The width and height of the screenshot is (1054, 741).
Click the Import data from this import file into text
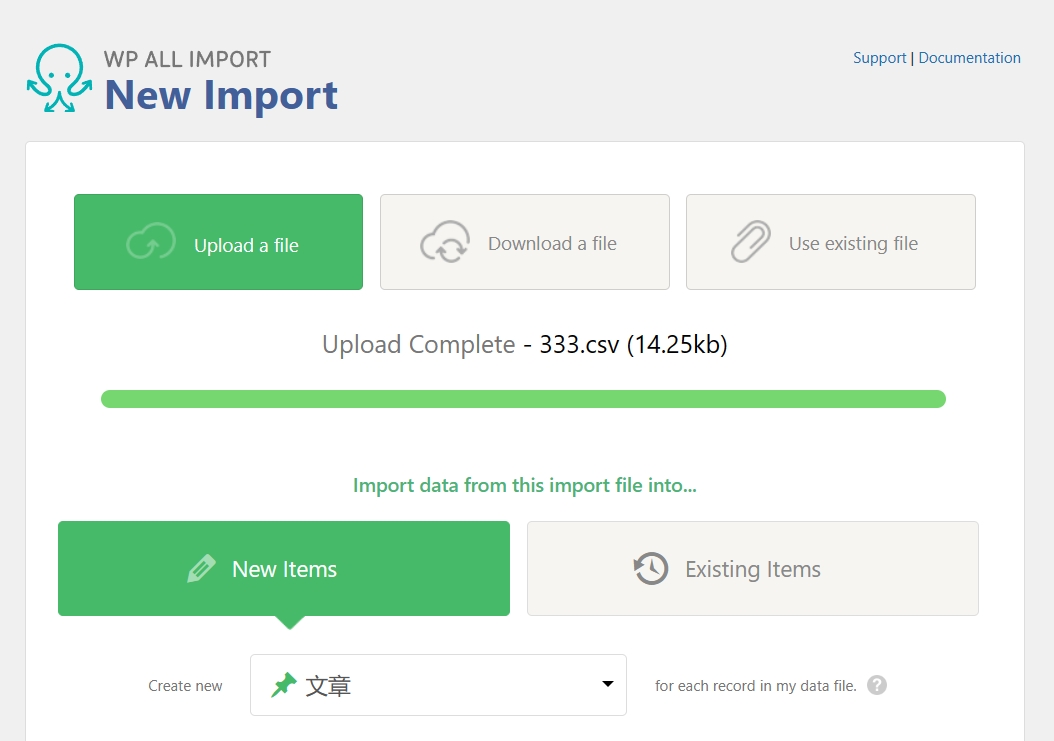tap(525, 485)
